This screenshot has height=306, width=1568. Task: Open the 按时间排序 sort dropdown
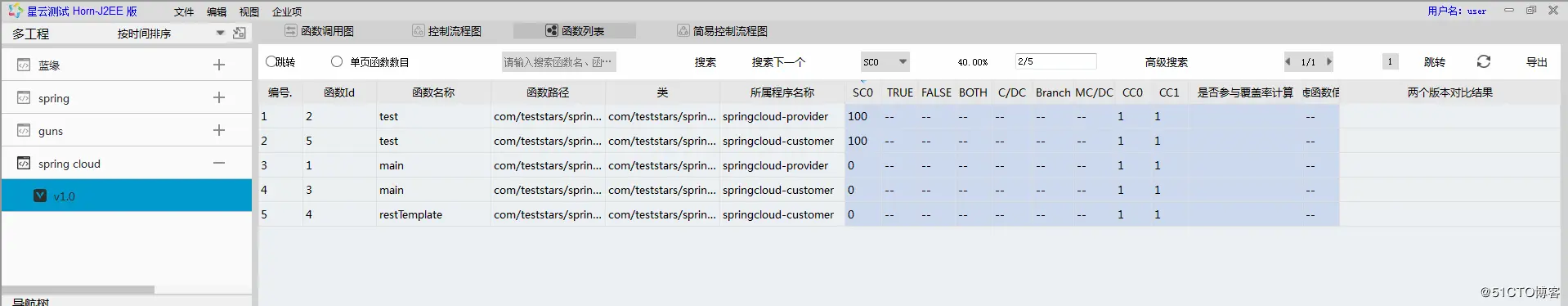pos(220,34)
